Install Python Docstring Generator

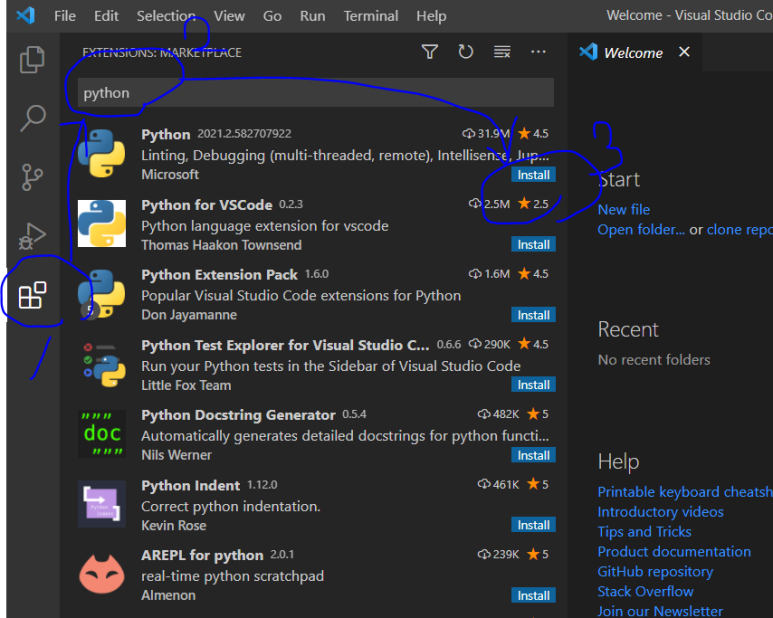tap(533, 455)
